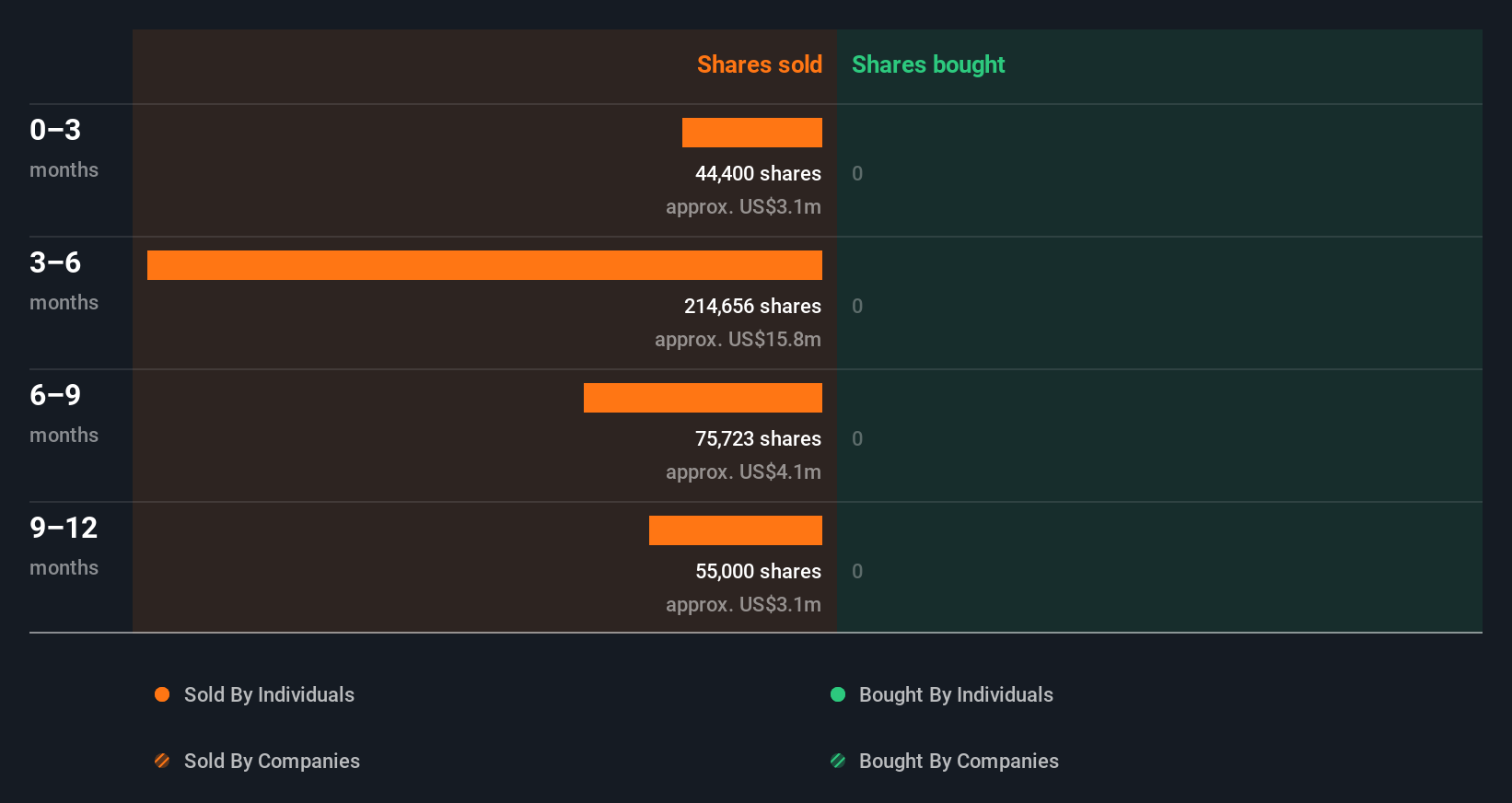Viewport: 1512px width, 803px height.
Task: Click the Shares sold column header
Action: 760,64
